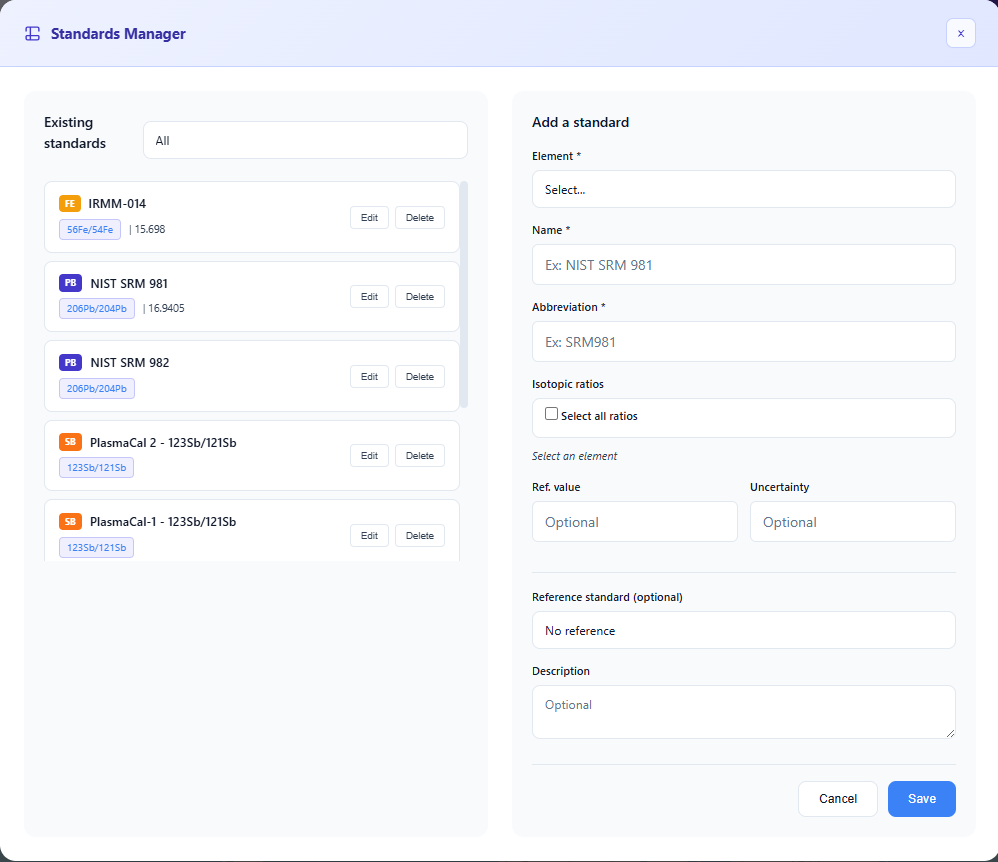The image size is (998, 862).
Task: Open the Element selection dropdown
Action: coord(743,189)
